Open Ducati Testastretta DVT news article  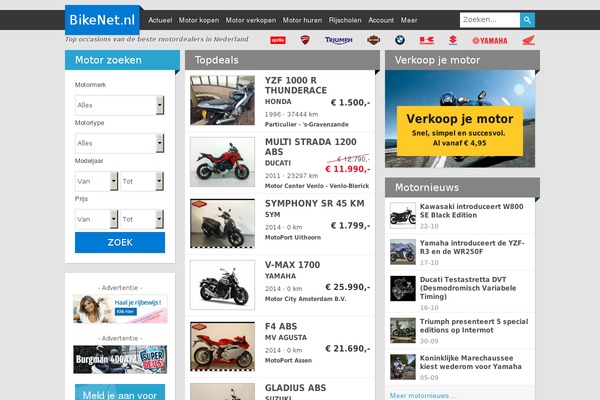pyautogui.click(x=468, y=288)
